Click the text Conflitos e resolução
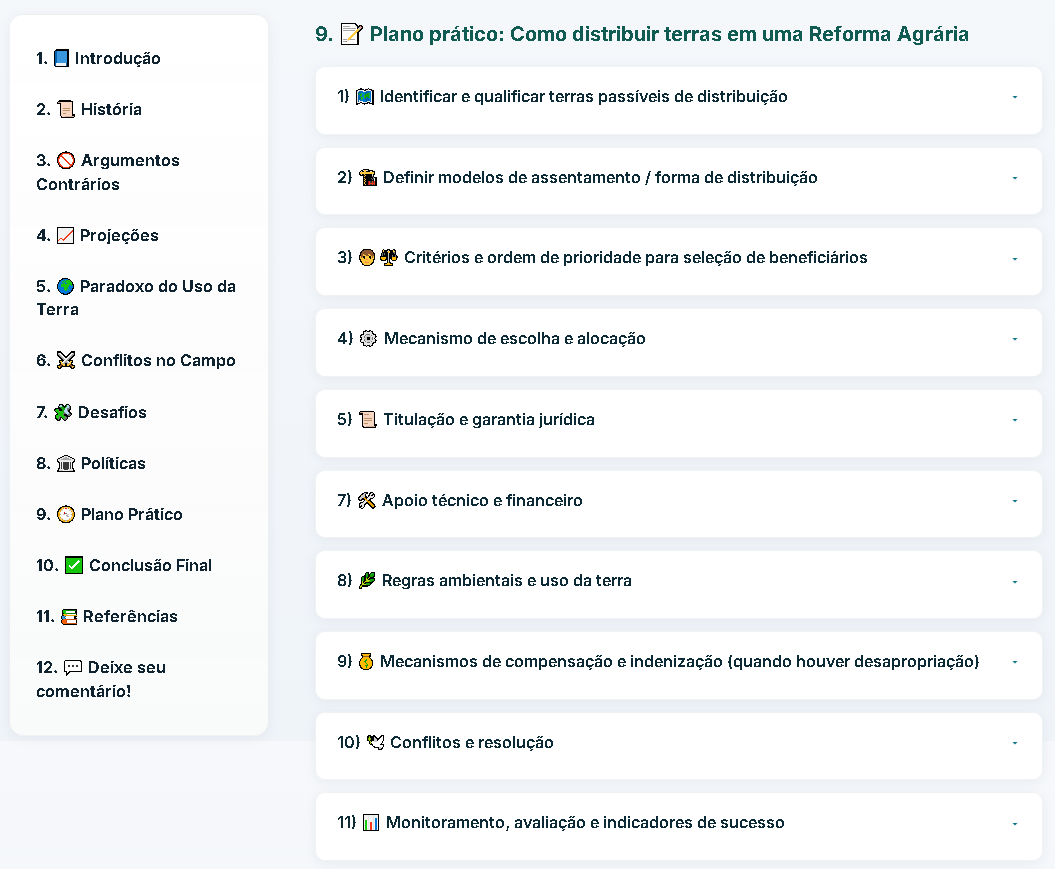Image resolution: width=1055 pixels, height=869 pixels. tap(472, 743)
